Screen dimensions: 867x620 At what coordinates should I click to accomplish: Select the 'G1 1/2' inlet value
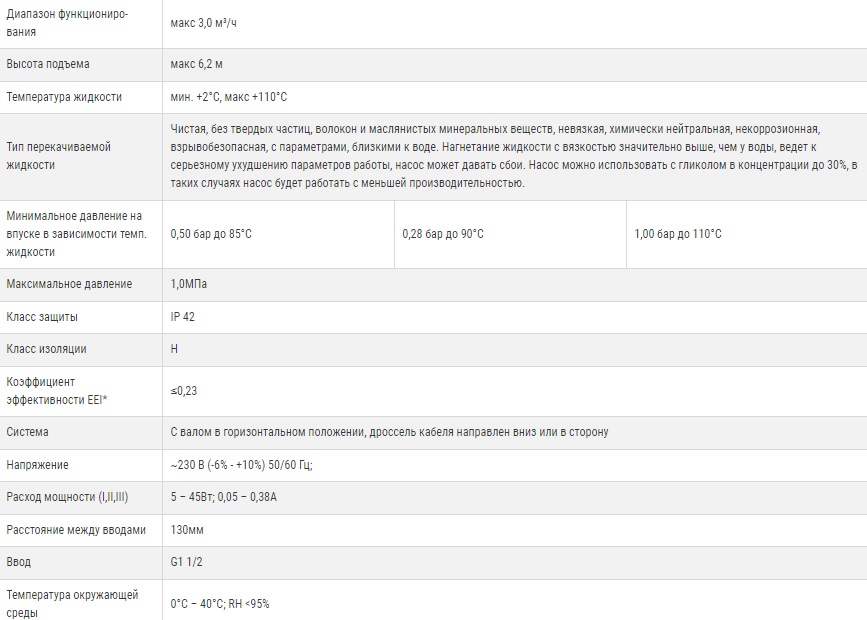click(x=187, y=562)
